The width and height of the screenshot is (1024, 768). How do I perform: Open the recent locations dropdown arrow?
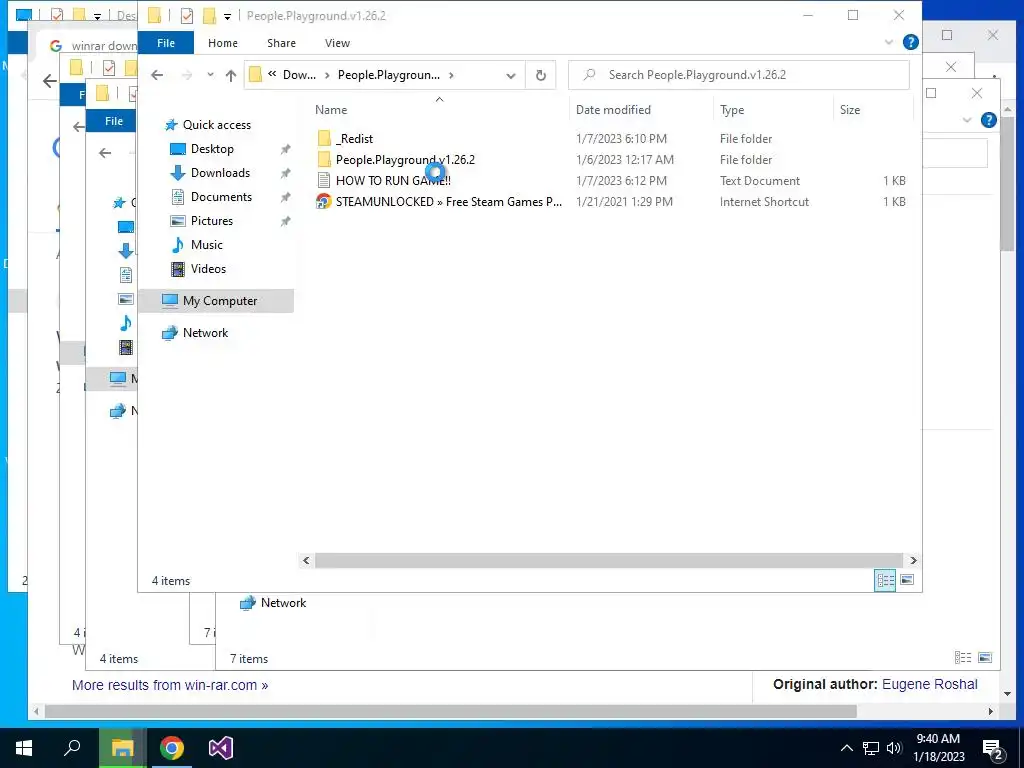[x=210, y=75]
